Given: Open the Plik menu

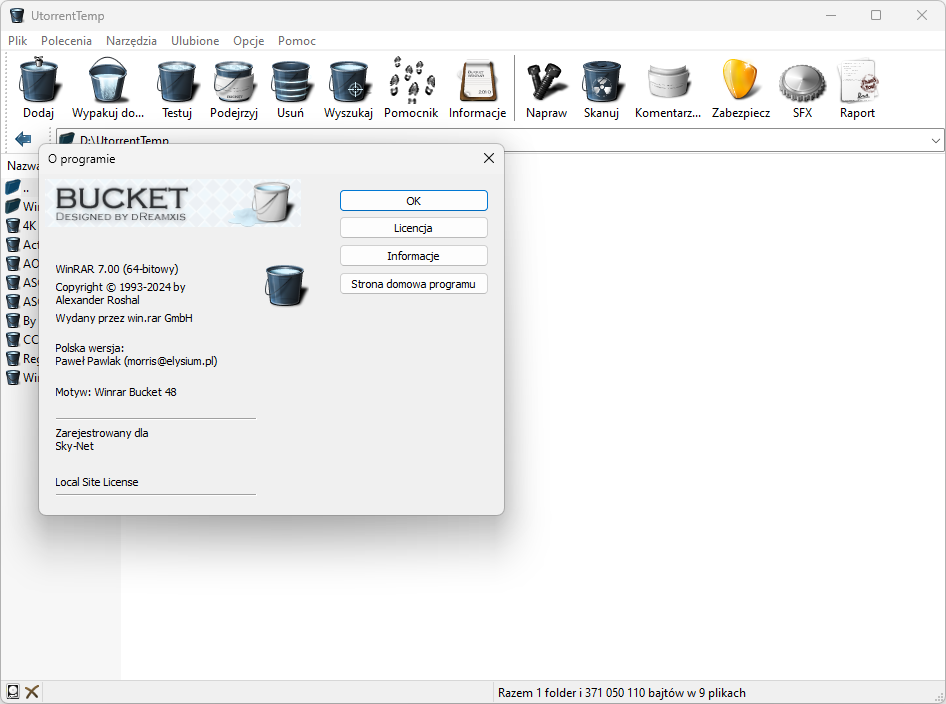Looking at the screenshot, I should pos(17,40).
